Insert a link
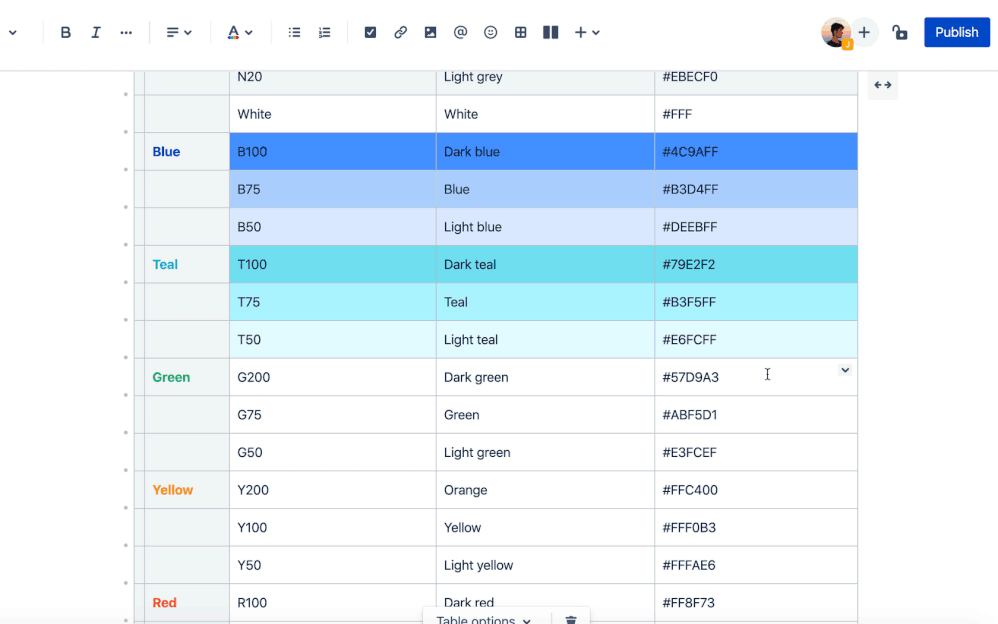The width and height of the screenshot is (998, 624). click(400, 32)
